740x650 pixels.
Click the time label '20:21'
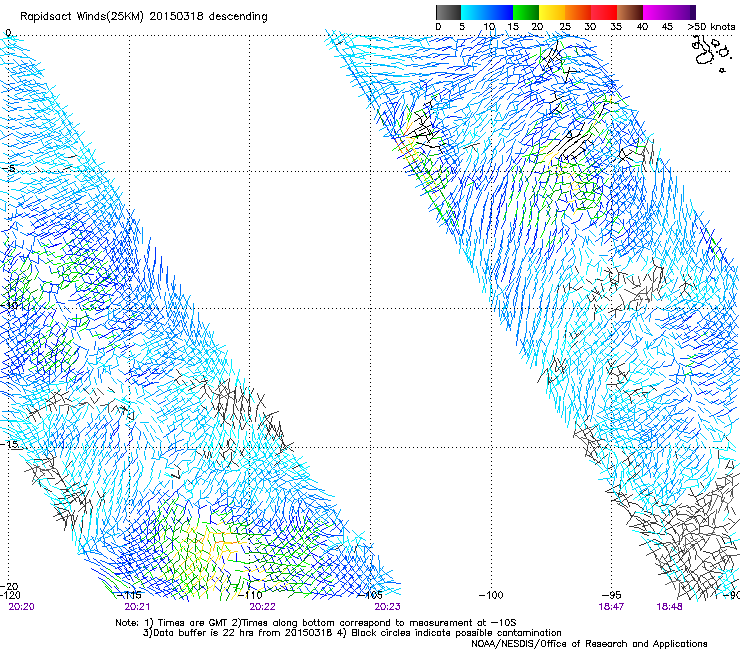pyautogui.click(x=137, y=607)
